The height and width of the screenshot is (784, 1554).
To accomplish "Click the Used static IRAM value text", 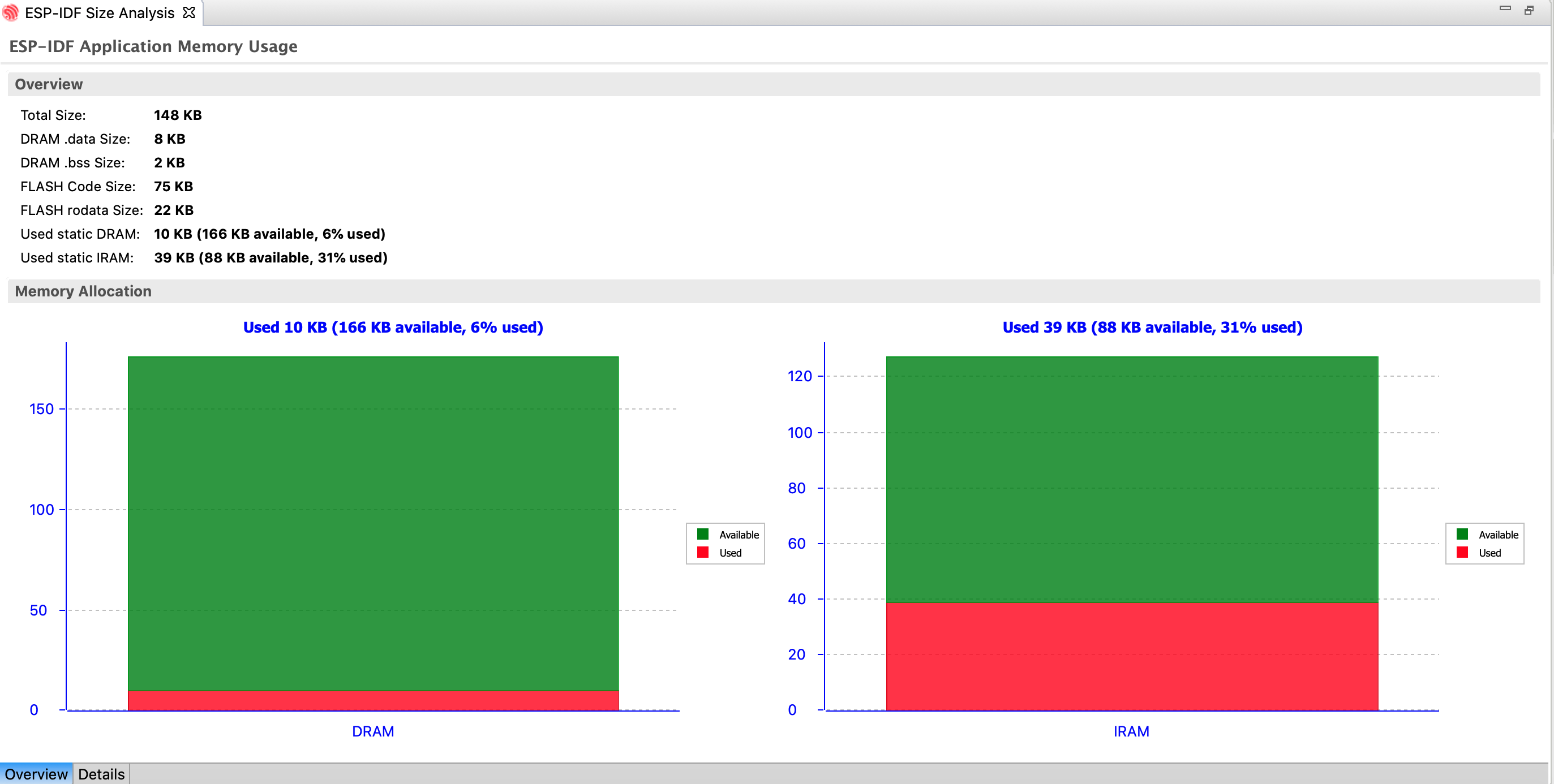I will click(x=271, y=258).
